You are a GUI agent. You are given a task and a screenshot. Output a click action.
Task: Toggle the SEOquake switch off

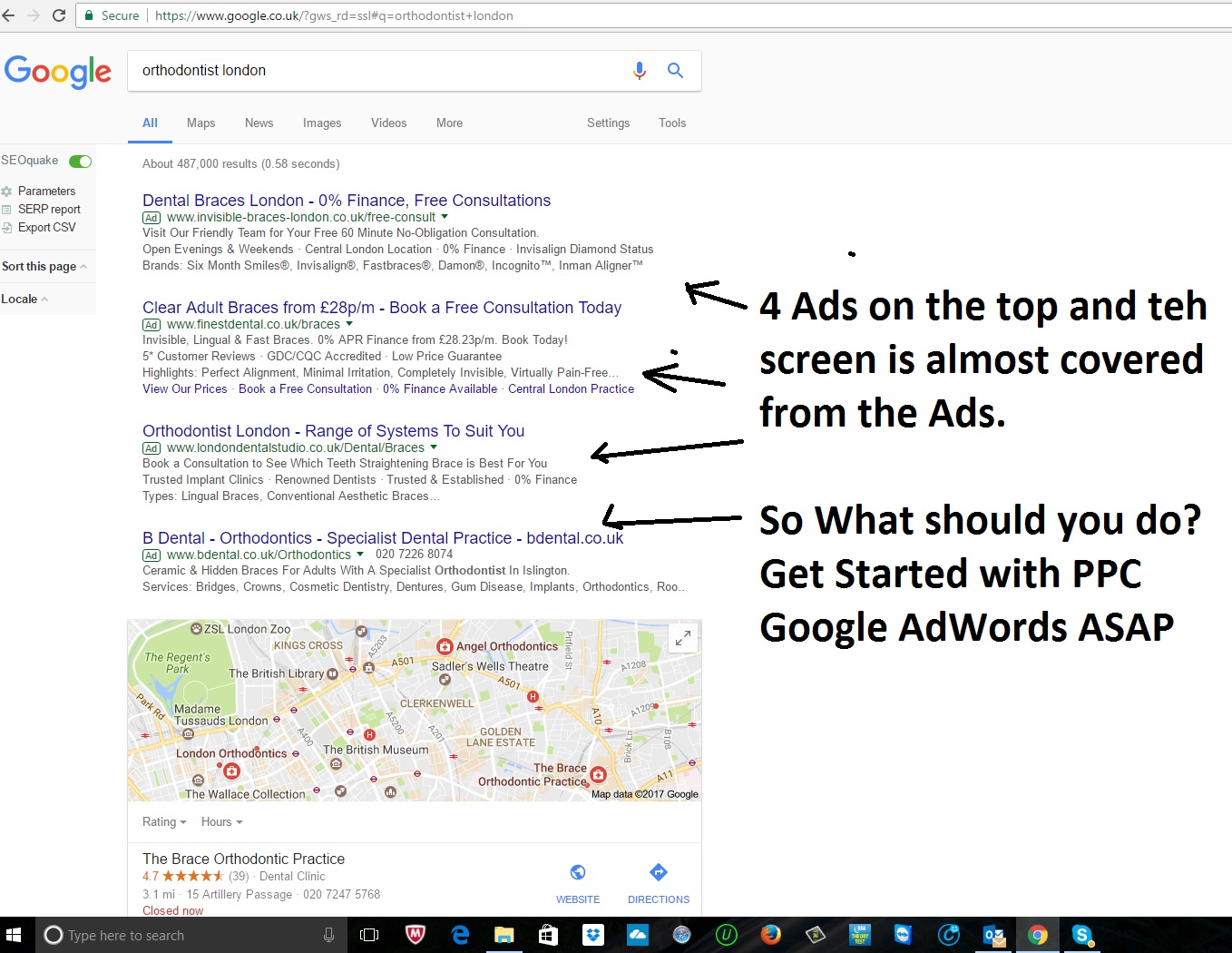click(x=81, y=161)
